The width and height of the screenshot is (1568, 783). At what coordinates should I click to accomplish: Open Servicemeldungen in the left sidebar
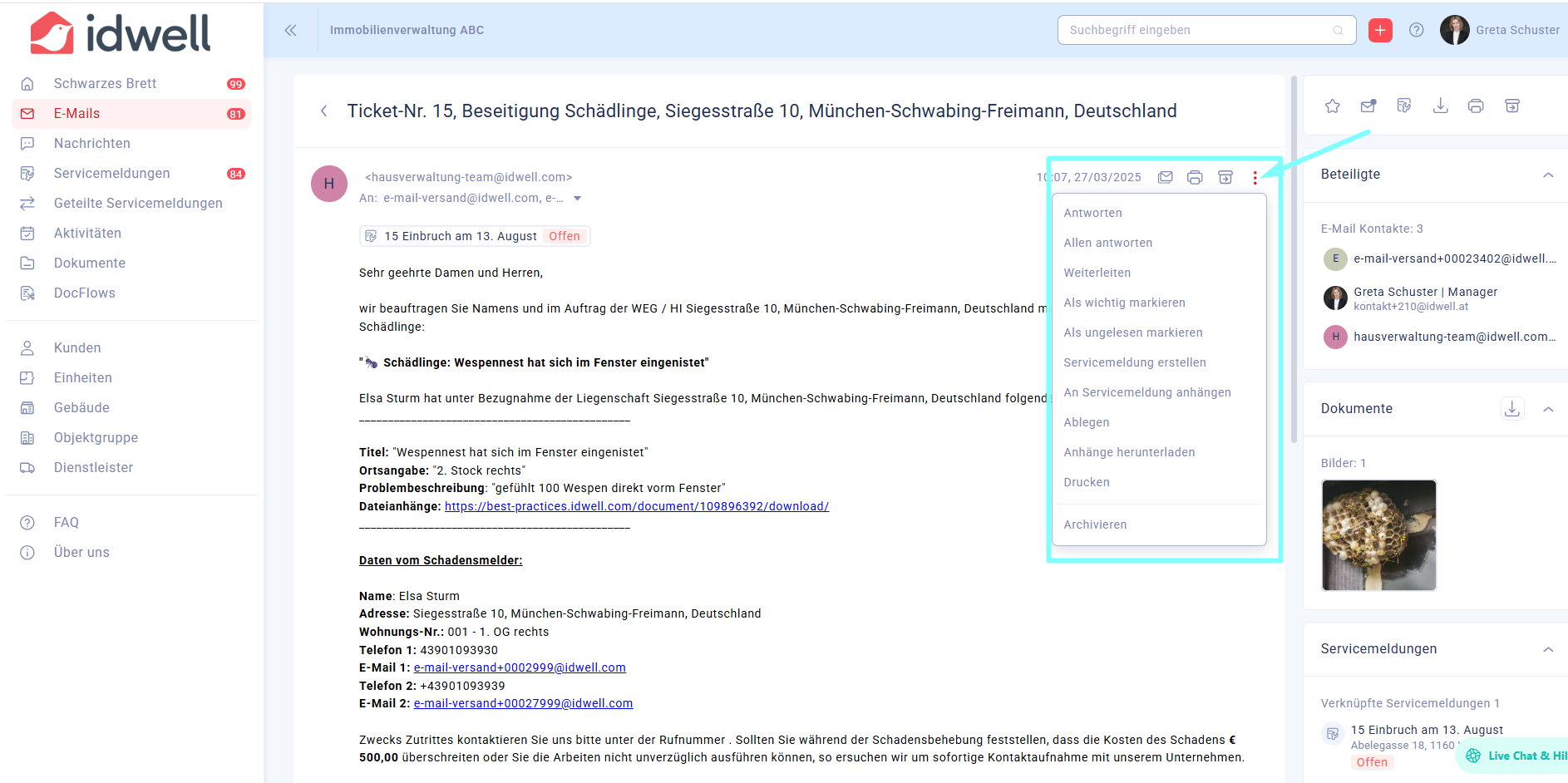pos(111,173)
